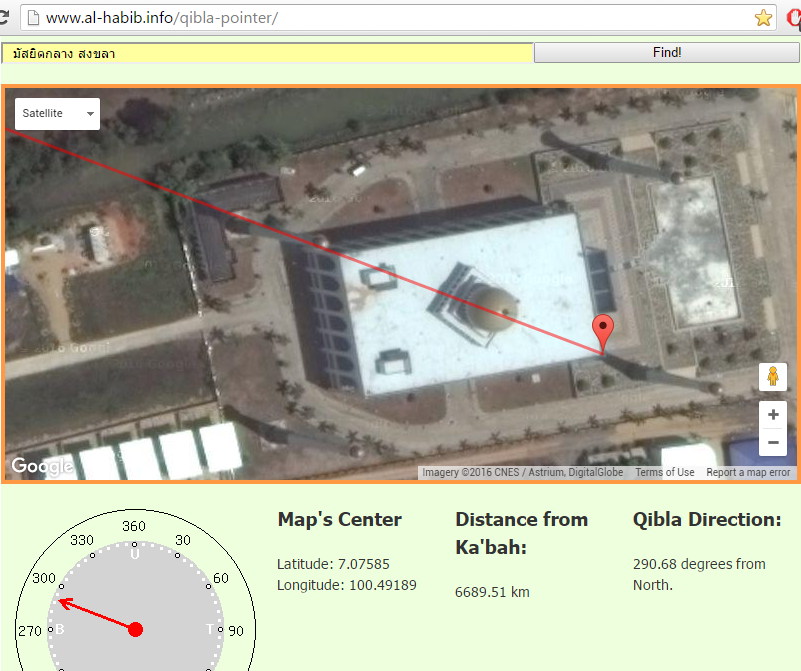Zoom out the map with minus button
This screenshot has height=671, width=801.
(772, 442)
